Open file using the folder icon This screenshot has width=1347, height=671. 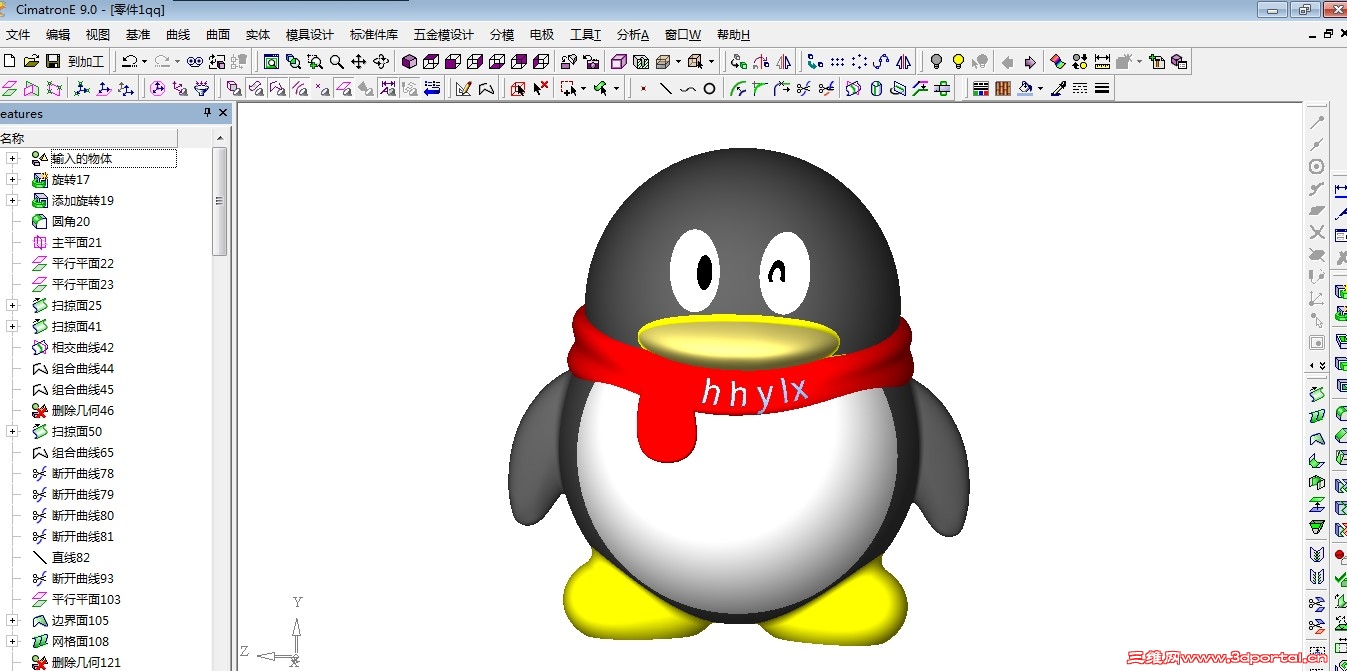pos(31,61)
